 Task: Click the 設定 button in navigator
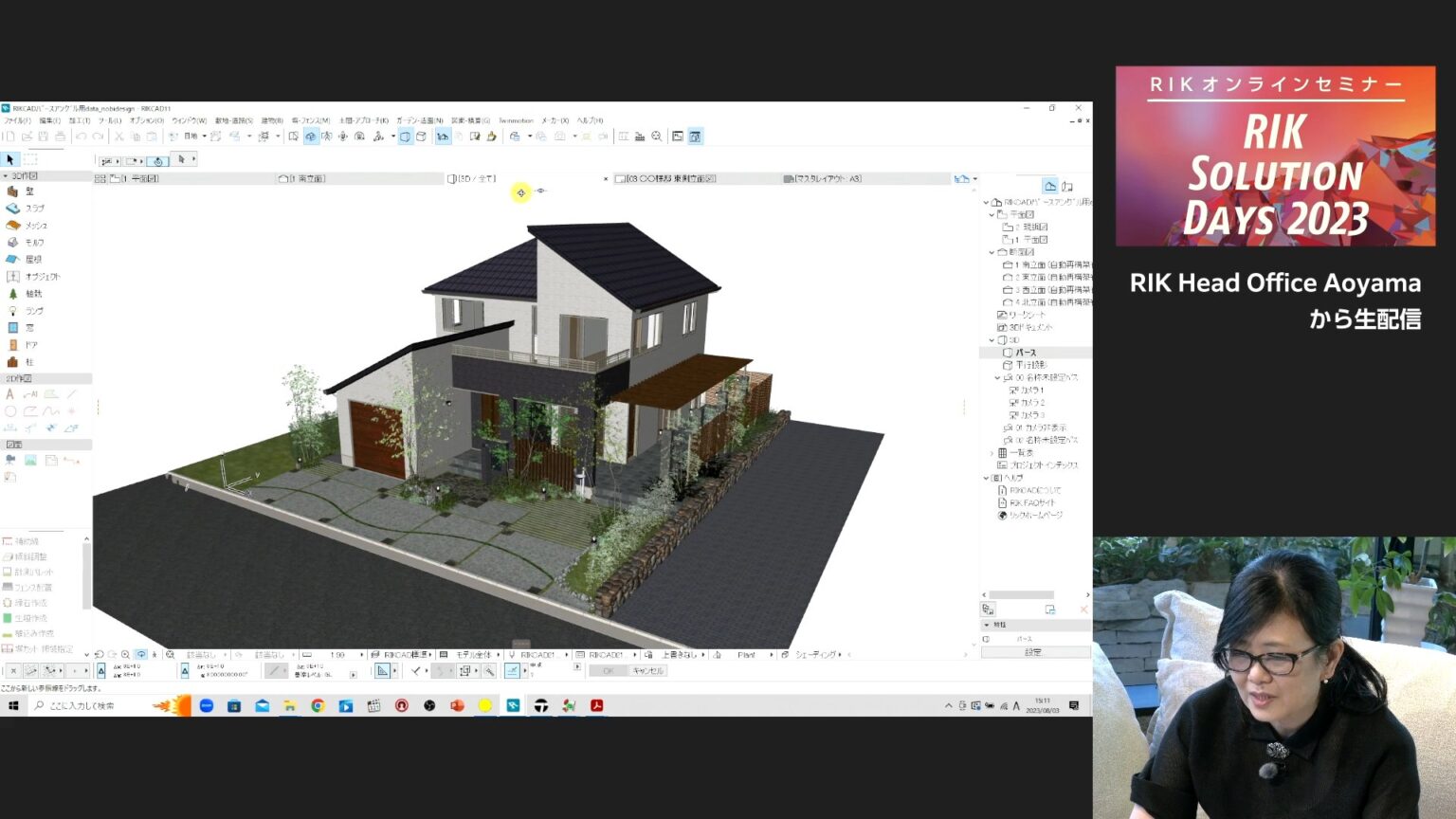coord(1033,652)
